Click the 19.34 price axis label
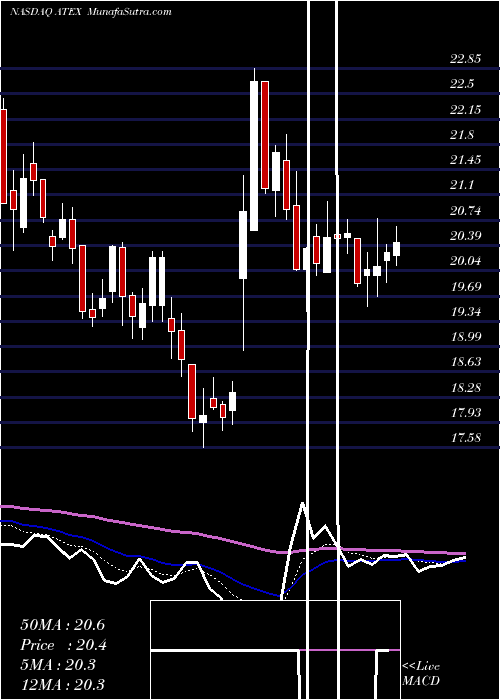This screenshot has width=500, height=700. (466, 311)
